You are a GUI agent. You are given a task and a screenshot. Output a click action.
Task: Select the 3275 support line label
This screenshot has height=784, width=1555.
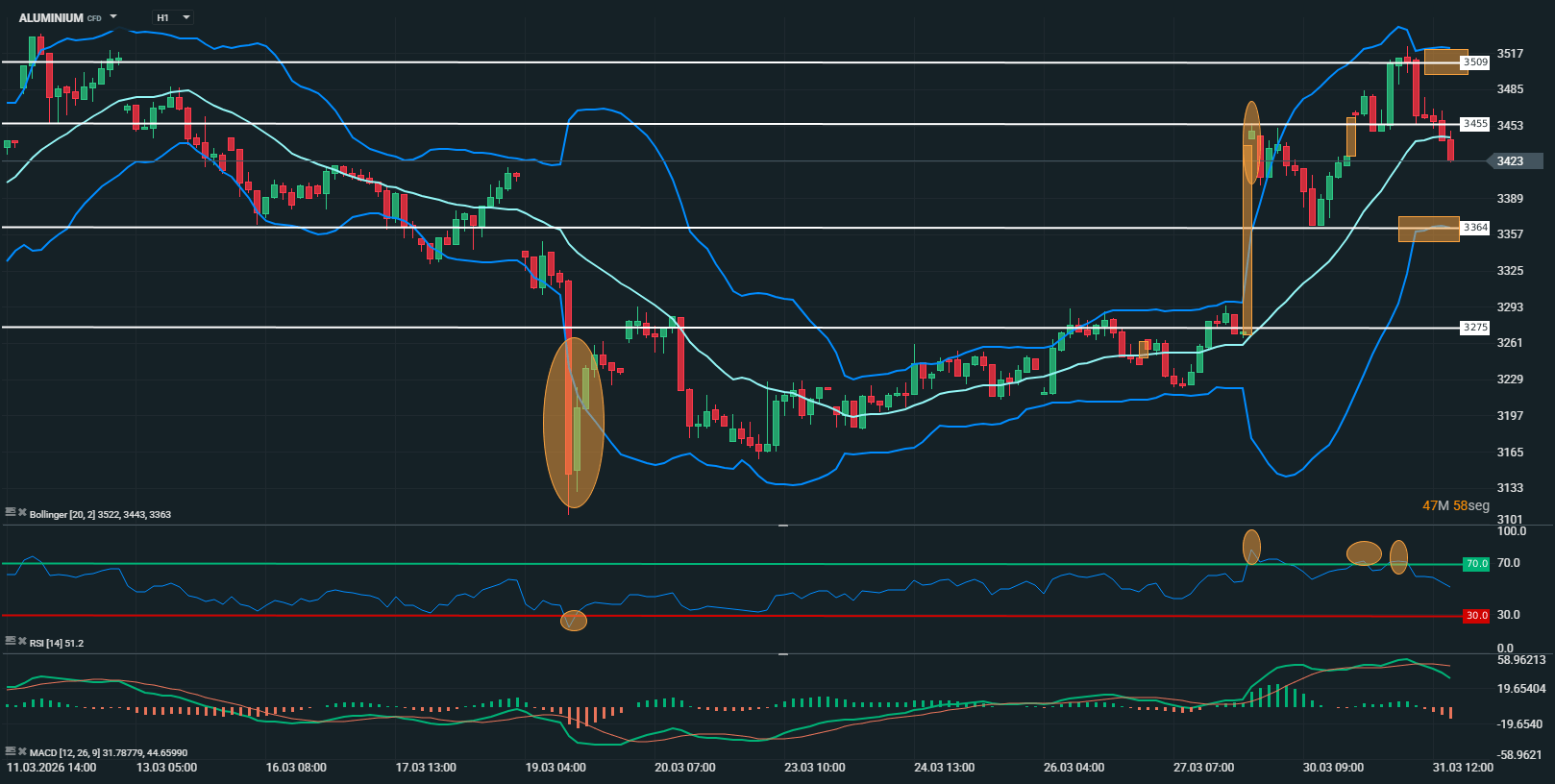tap(1474, 328)
